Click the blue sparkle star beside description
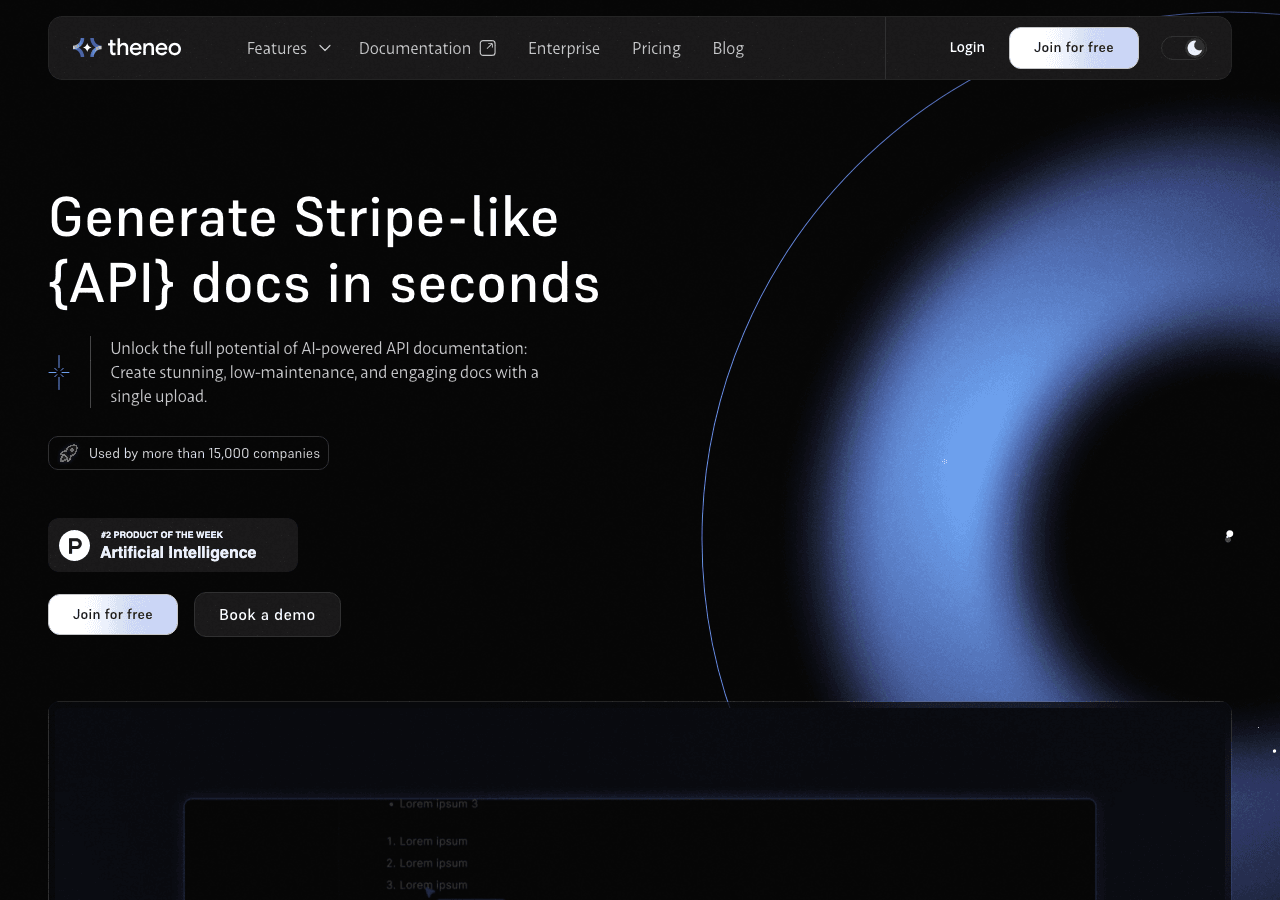The width and height of the screenshot is (1280, 900). tap(59, 372)
